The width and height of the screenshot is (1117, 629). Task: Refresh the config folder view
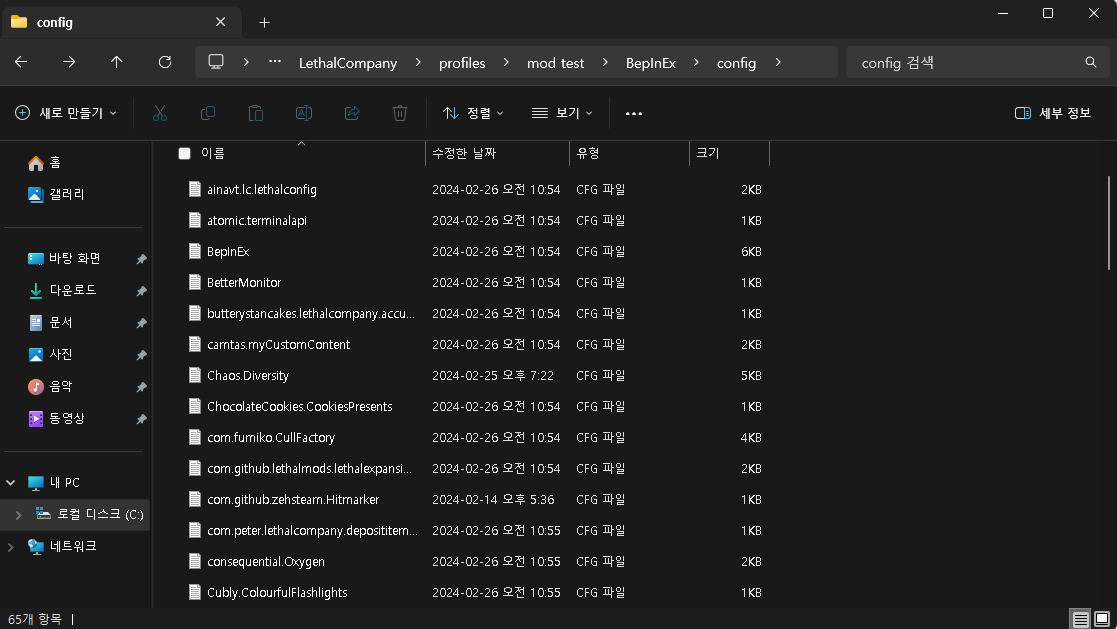165,63
